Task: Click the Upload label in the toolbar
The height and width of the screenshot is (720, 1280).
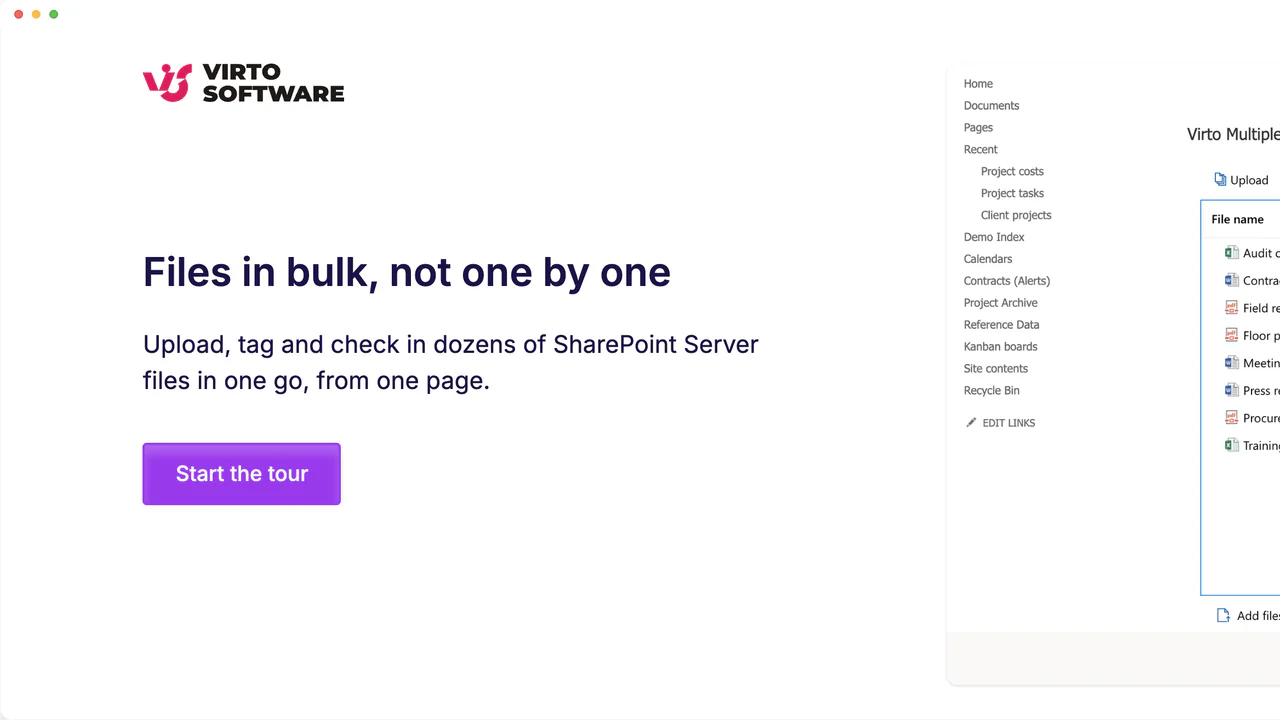Action: tap(1249, 181)
